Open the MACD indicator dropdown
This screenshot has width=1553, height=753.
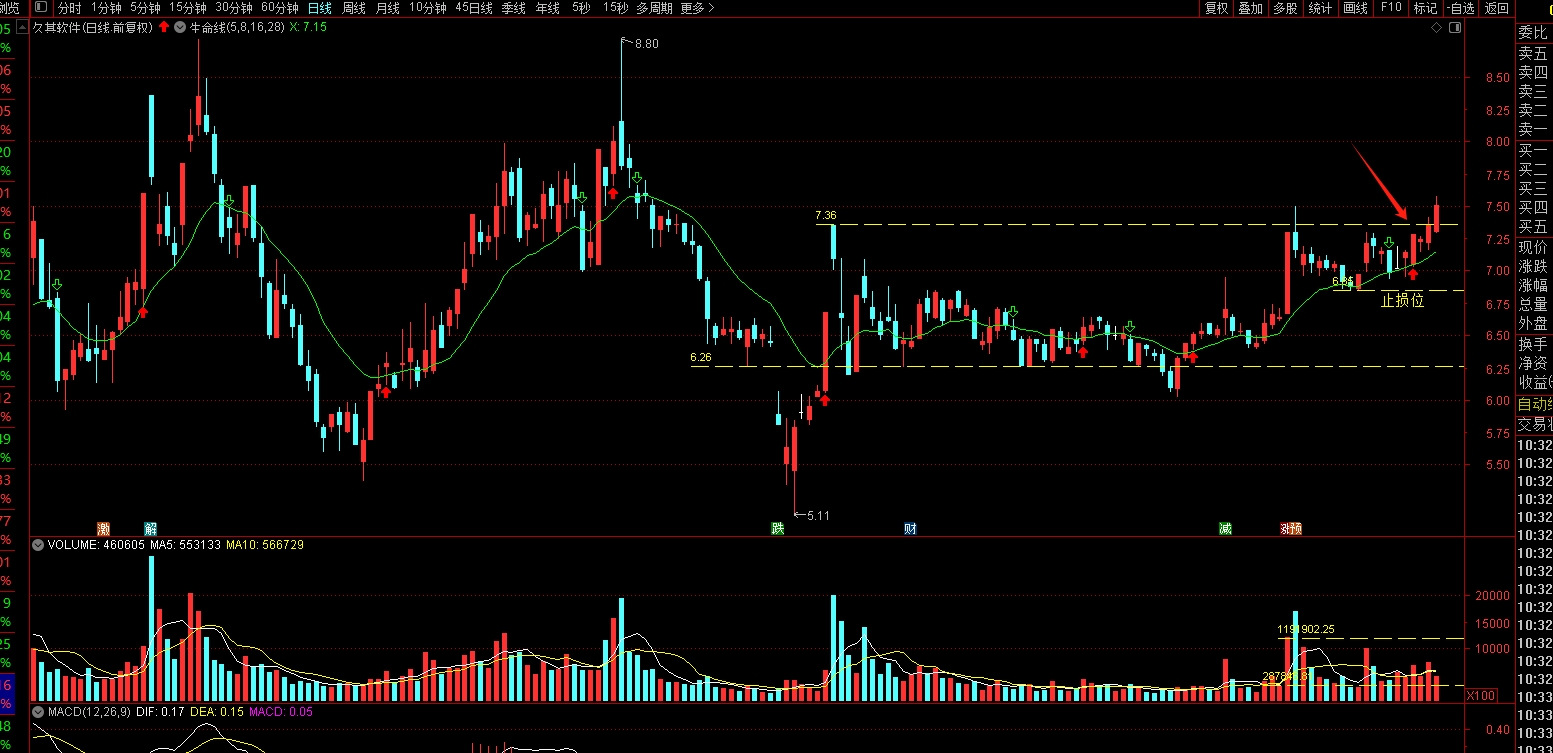[38, 712]
